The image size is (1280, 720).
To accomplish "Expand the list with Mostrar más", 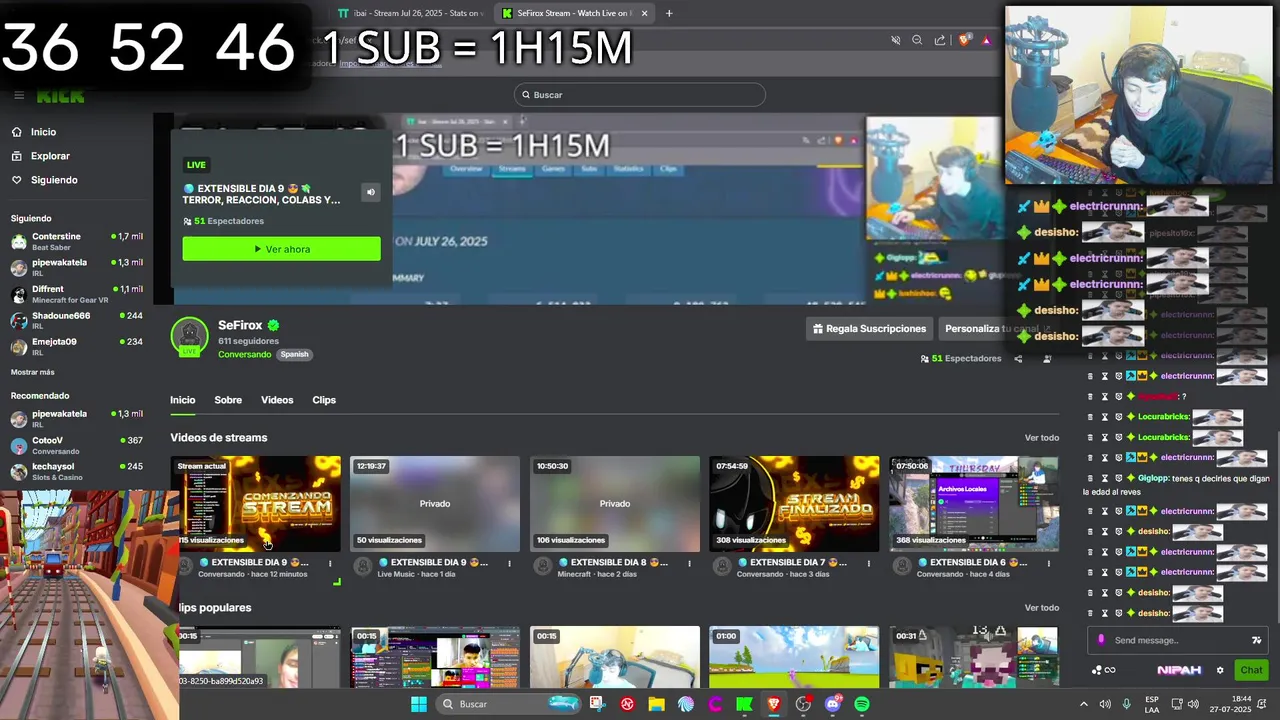I will coord(33,372).
